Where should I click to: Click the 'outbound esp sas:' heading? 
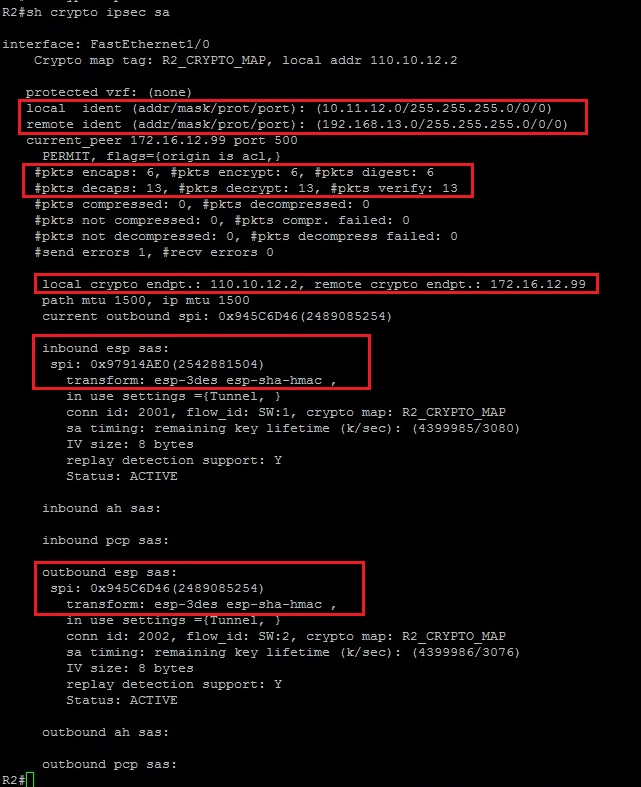click(x=109, y=573)
